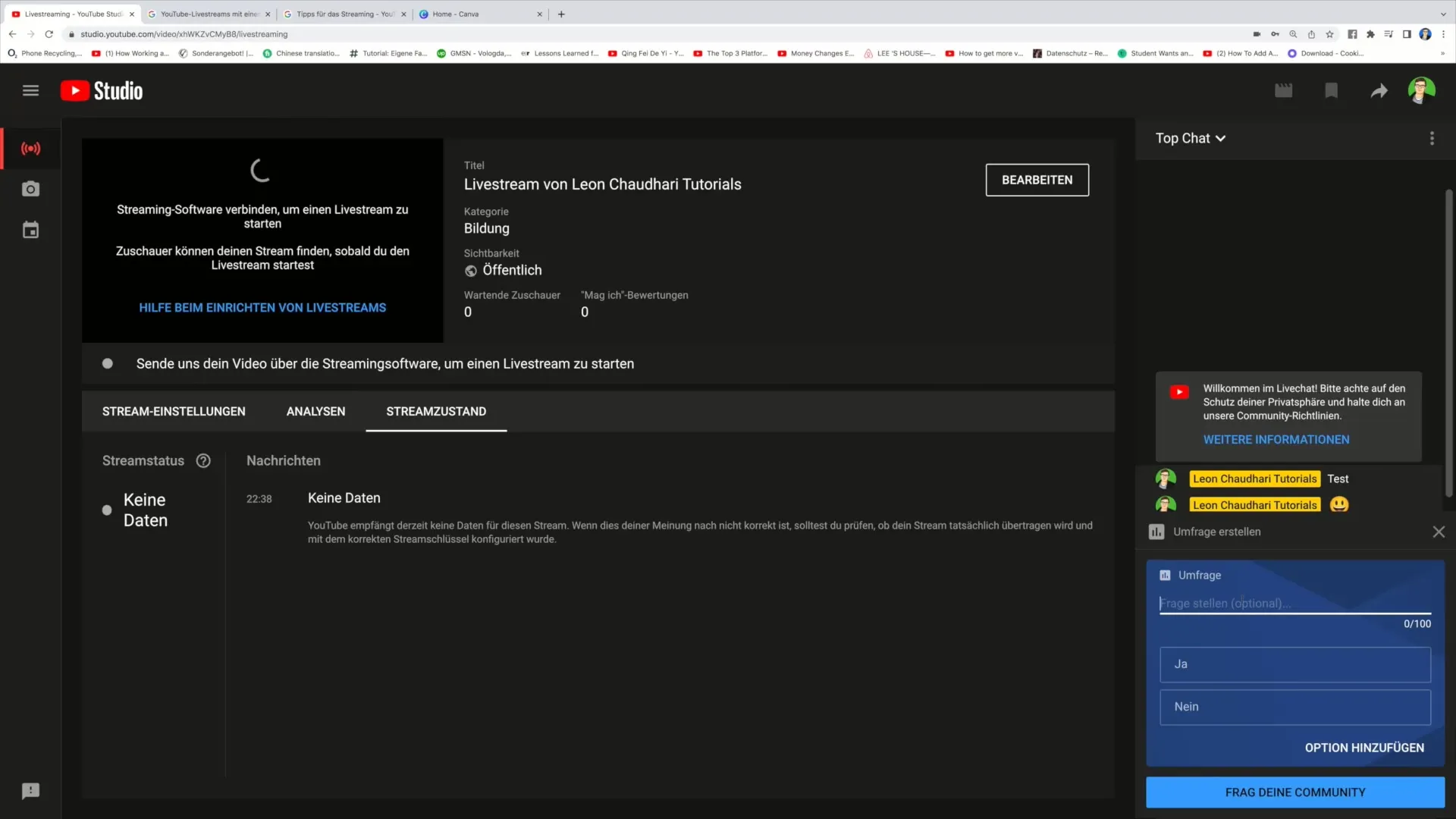Click the chat options kebab menu icon
The width and height of the screenshot is (1456, 819).
(x=1432, y=138)
